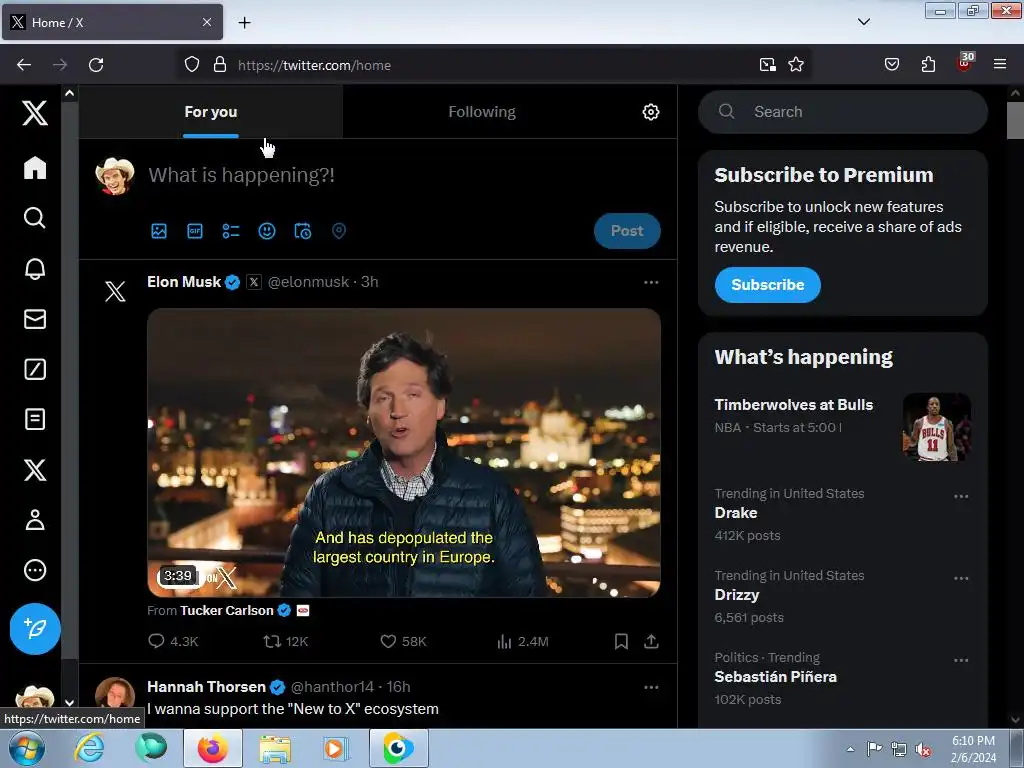
Task: Open Explore with sidebar magnifier icon
Action: coord(35,217)
